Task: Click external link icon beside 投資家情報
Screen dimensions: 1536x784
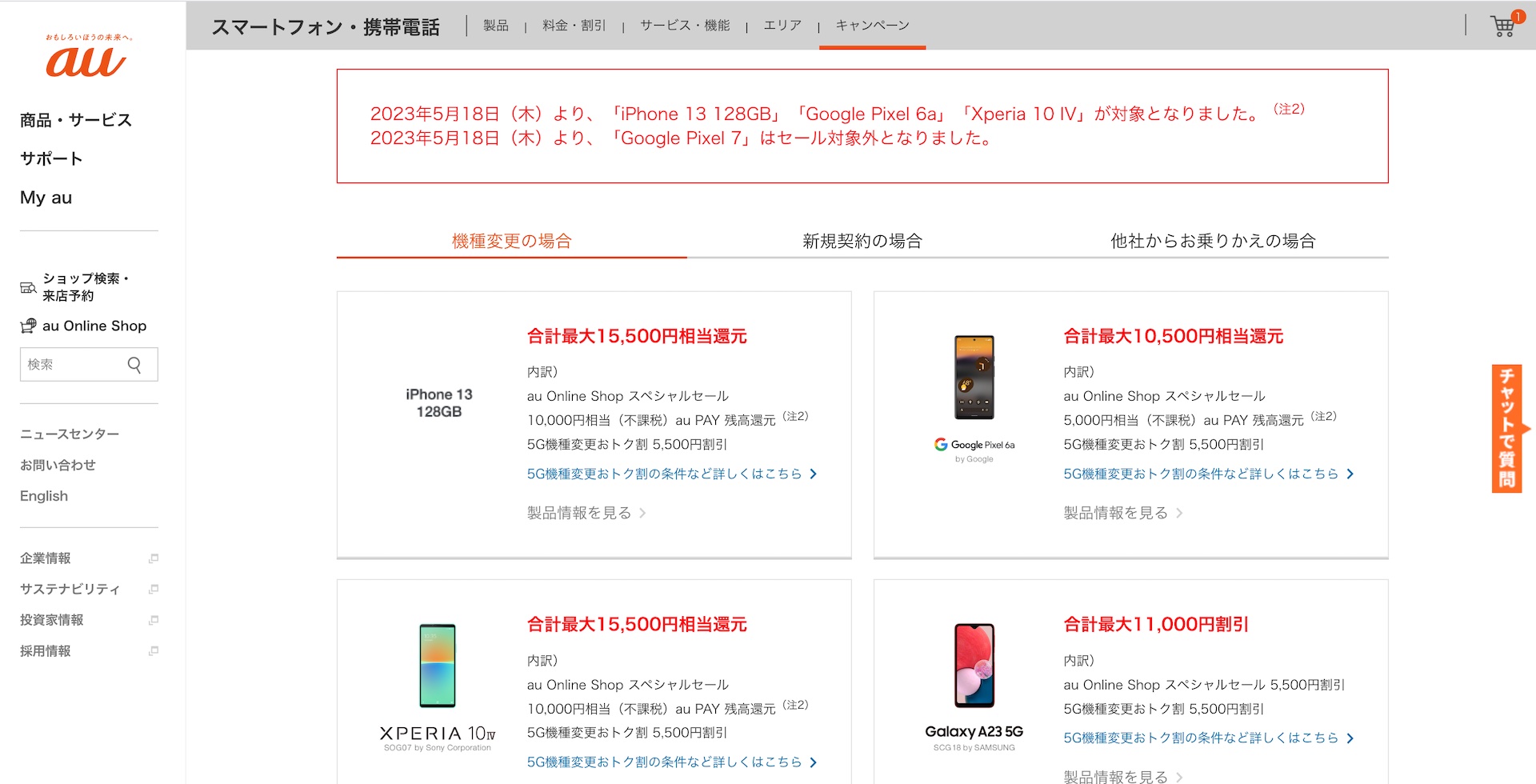Action: tap(154, 620)
